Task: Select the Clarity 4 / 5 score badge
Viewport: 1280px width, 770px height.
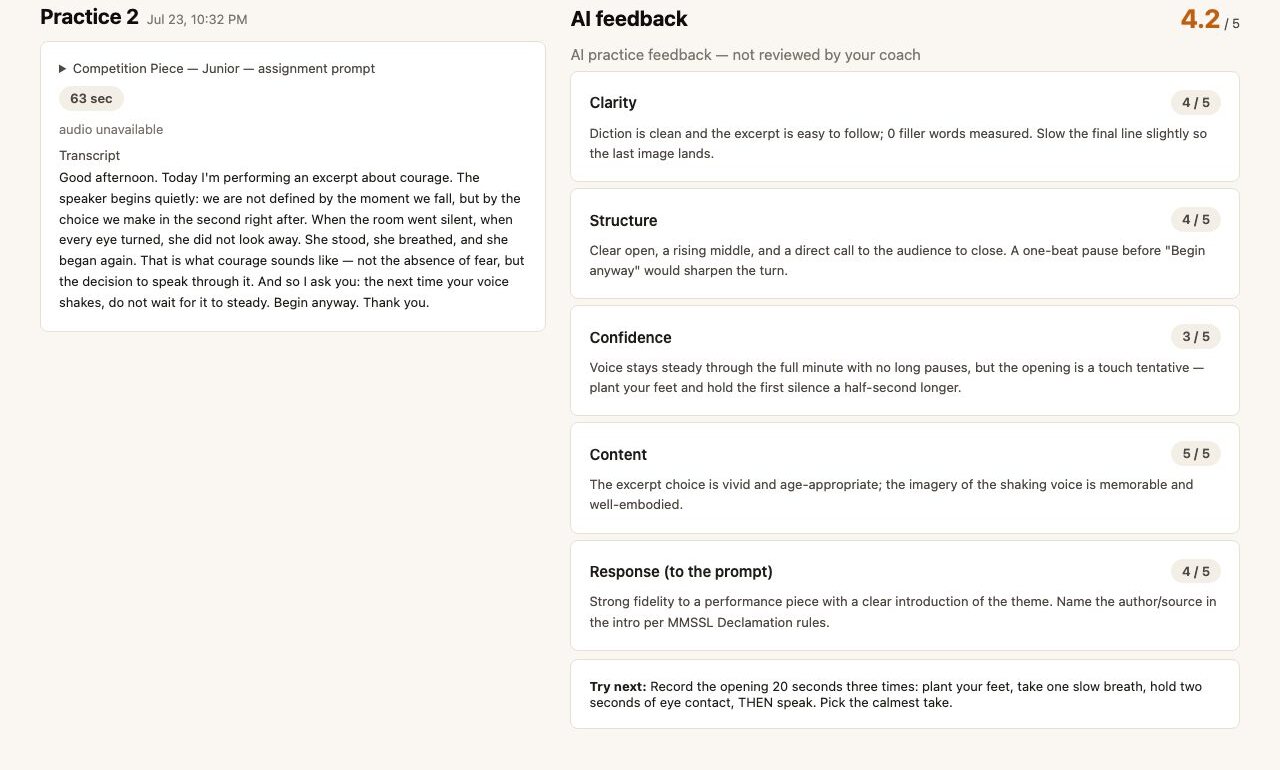Action: (x=1195, y=103)
